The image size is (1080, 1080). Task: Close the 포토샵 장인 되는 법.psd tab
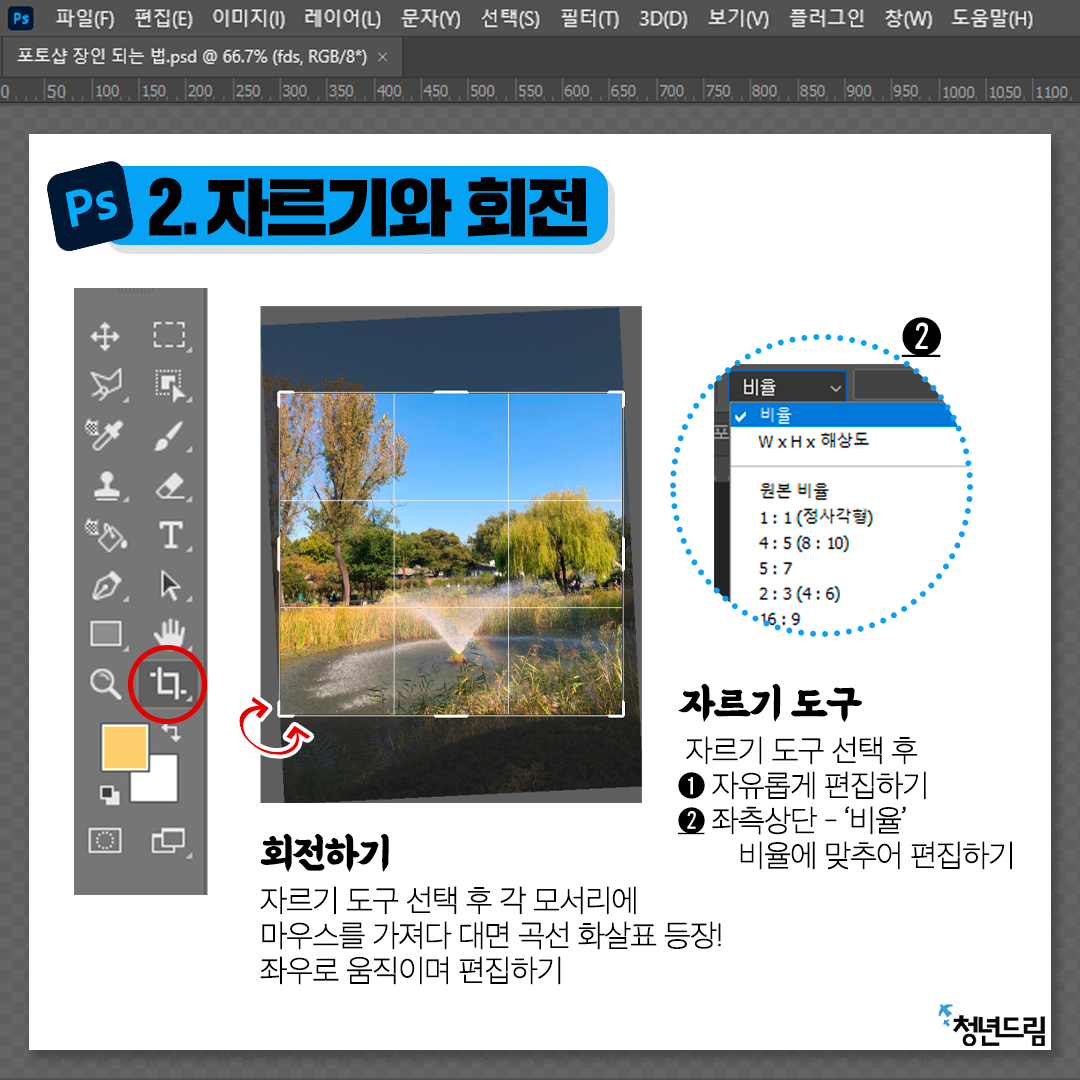point(382,58)
